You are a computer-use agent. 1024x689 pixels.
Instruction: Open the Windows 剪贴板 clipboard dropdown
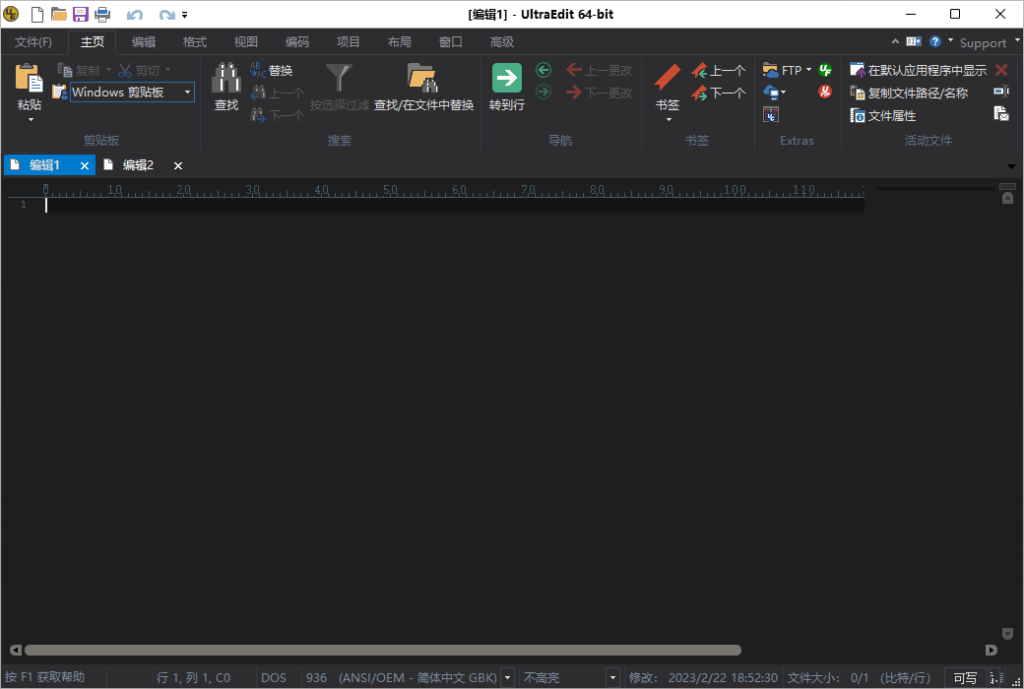click(187, 92)
